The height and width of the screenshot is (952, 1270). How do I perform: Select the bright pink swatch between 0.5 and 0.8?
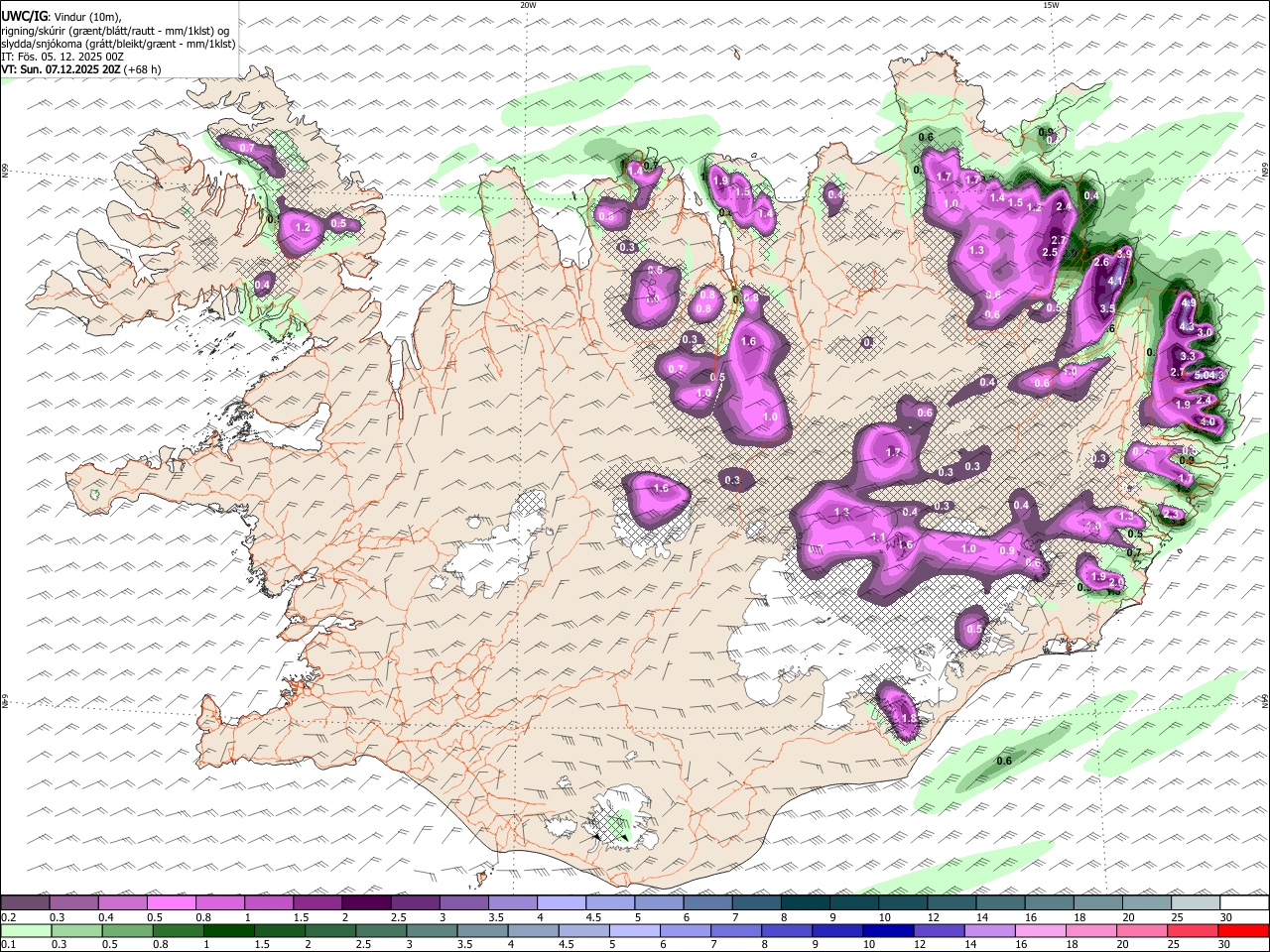point(172,903)
